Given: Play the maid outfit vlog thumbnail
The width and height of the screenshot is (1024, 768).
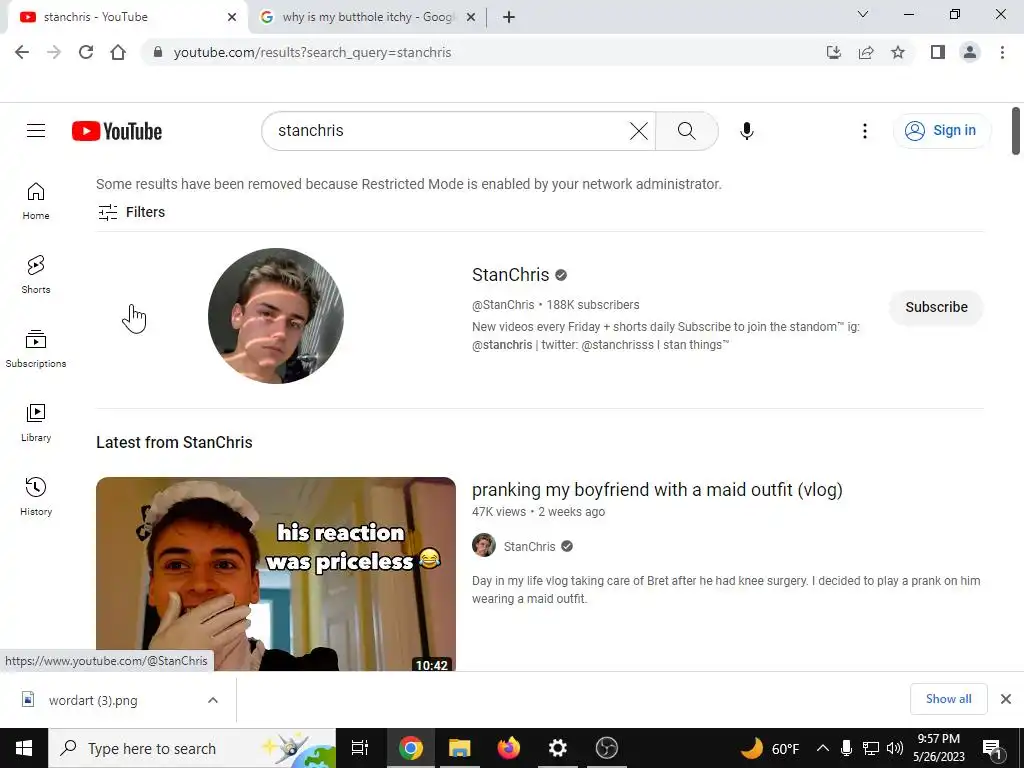Looking at the screenshot, I should point(276,574).
